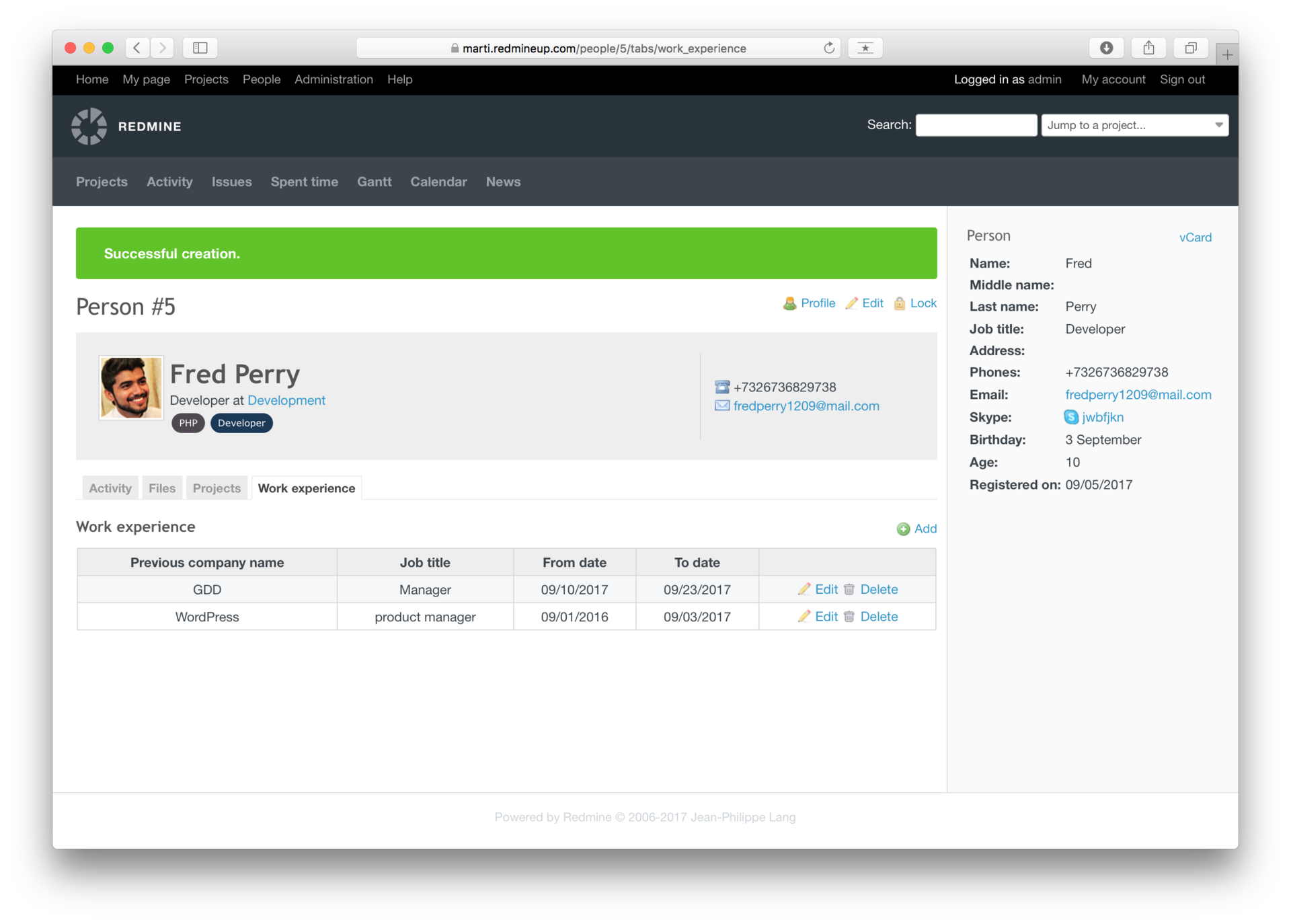
Task: Click the pencil icon in the WordPress row
Action: (804, 617)
